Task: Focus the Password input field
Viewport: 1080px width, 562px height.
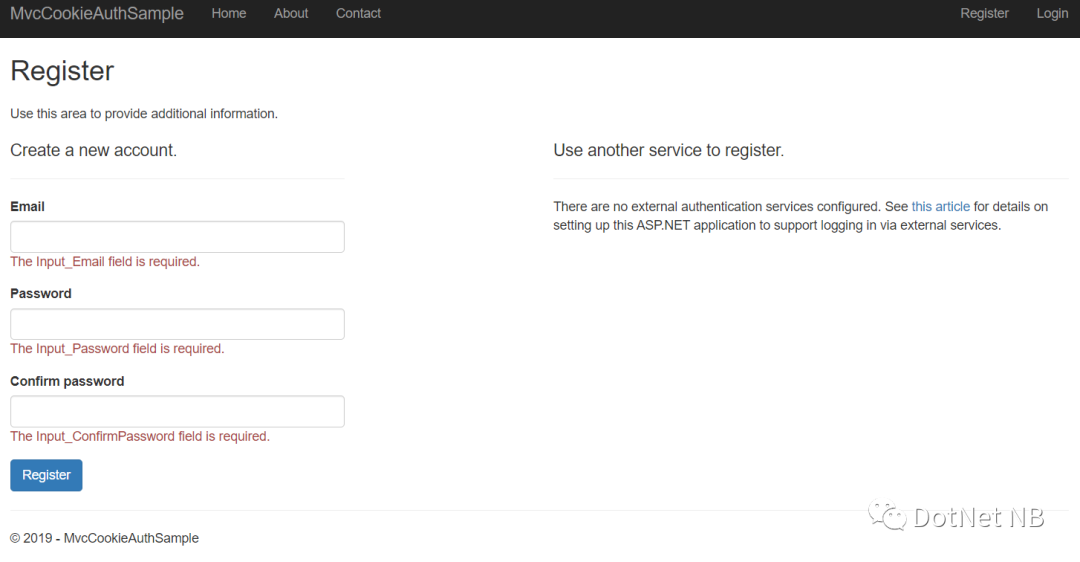Action: [177, 324]
